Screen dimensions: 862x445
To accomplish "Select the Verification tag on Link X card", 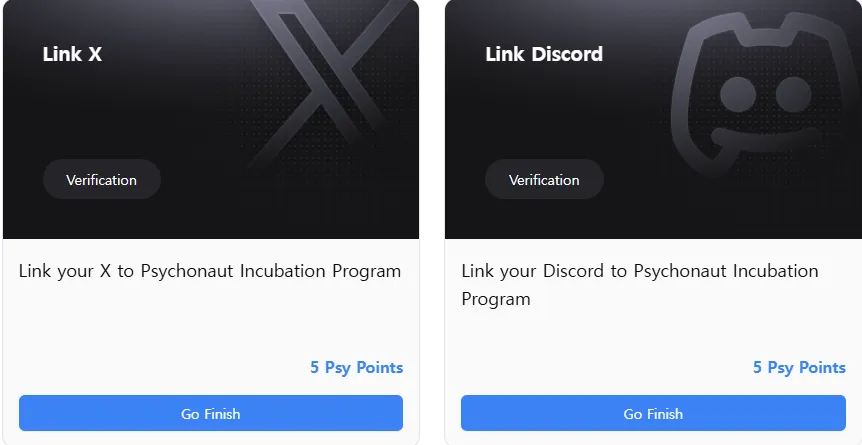I will tap(101, 180).
